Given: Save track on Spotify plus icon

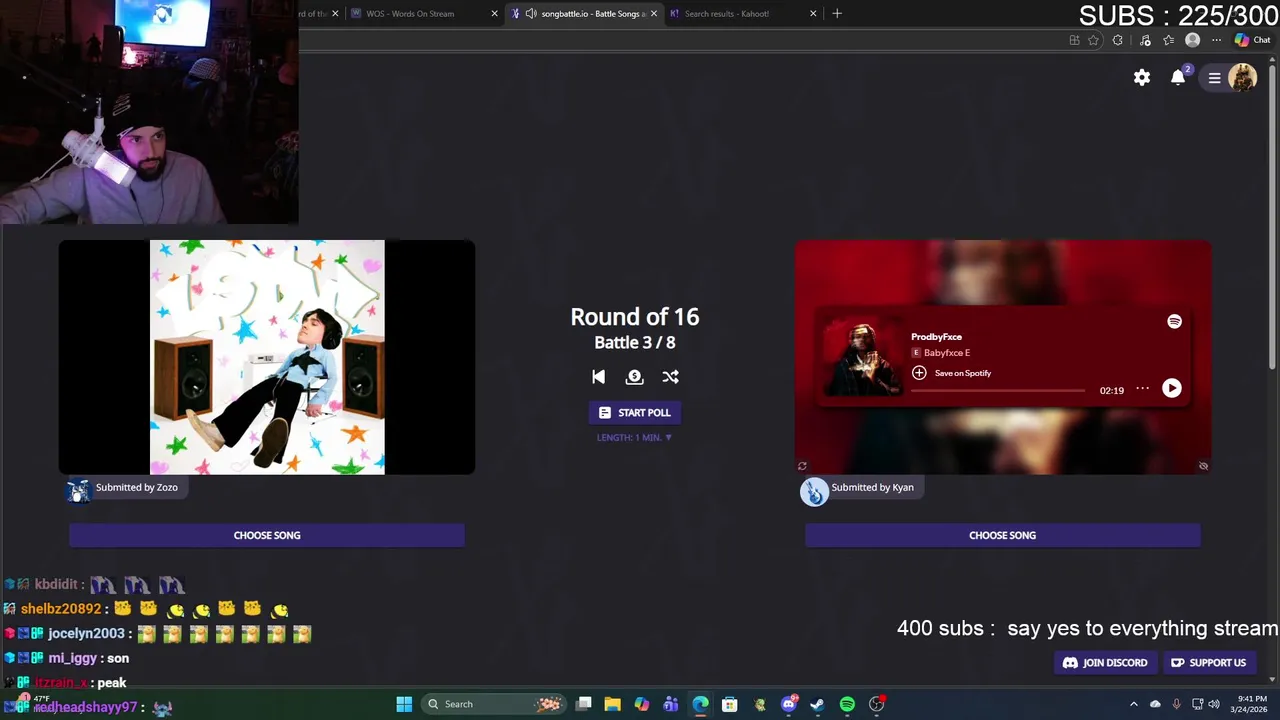Looking at the screenshot, I should [x=919, y=373].
